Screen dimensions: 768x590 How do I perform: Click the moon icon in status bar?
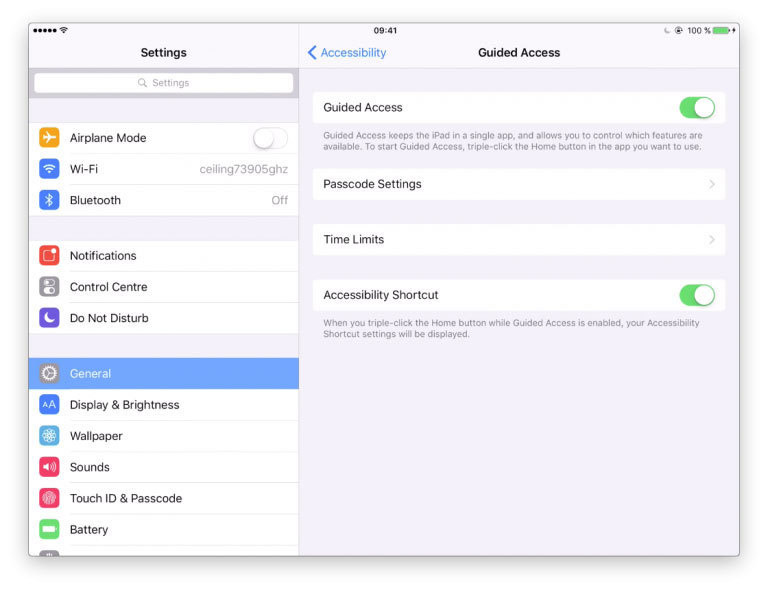click(667, 30)
